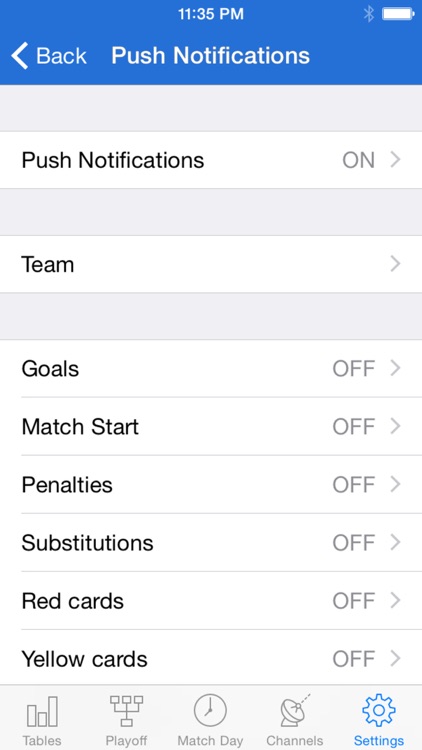Go Back to previous screen
Viewport: 422px width, 750px height.
click(49, 55)
